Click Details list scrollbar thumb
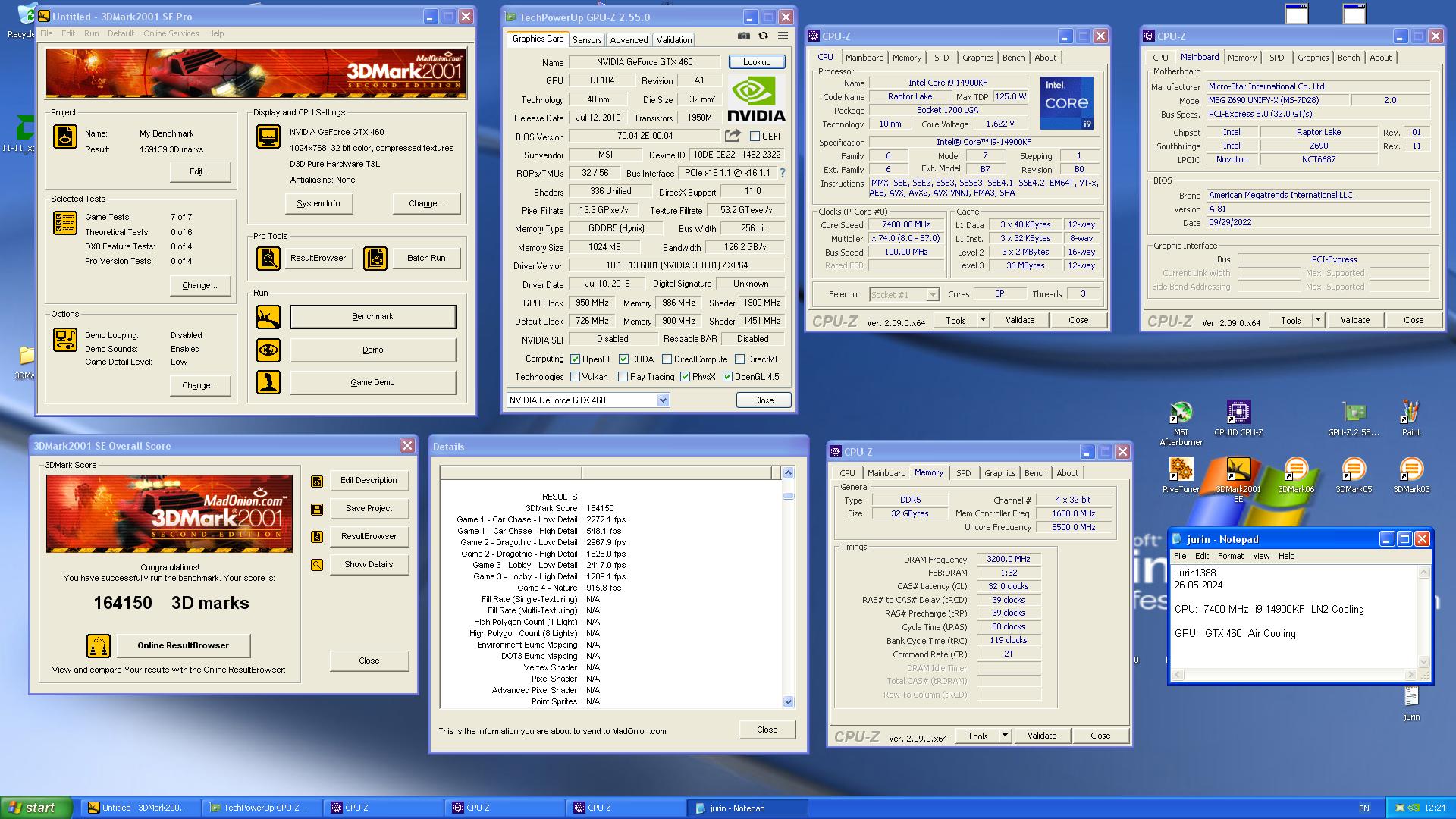This screenshot has height=819, width=1456. 788,496
